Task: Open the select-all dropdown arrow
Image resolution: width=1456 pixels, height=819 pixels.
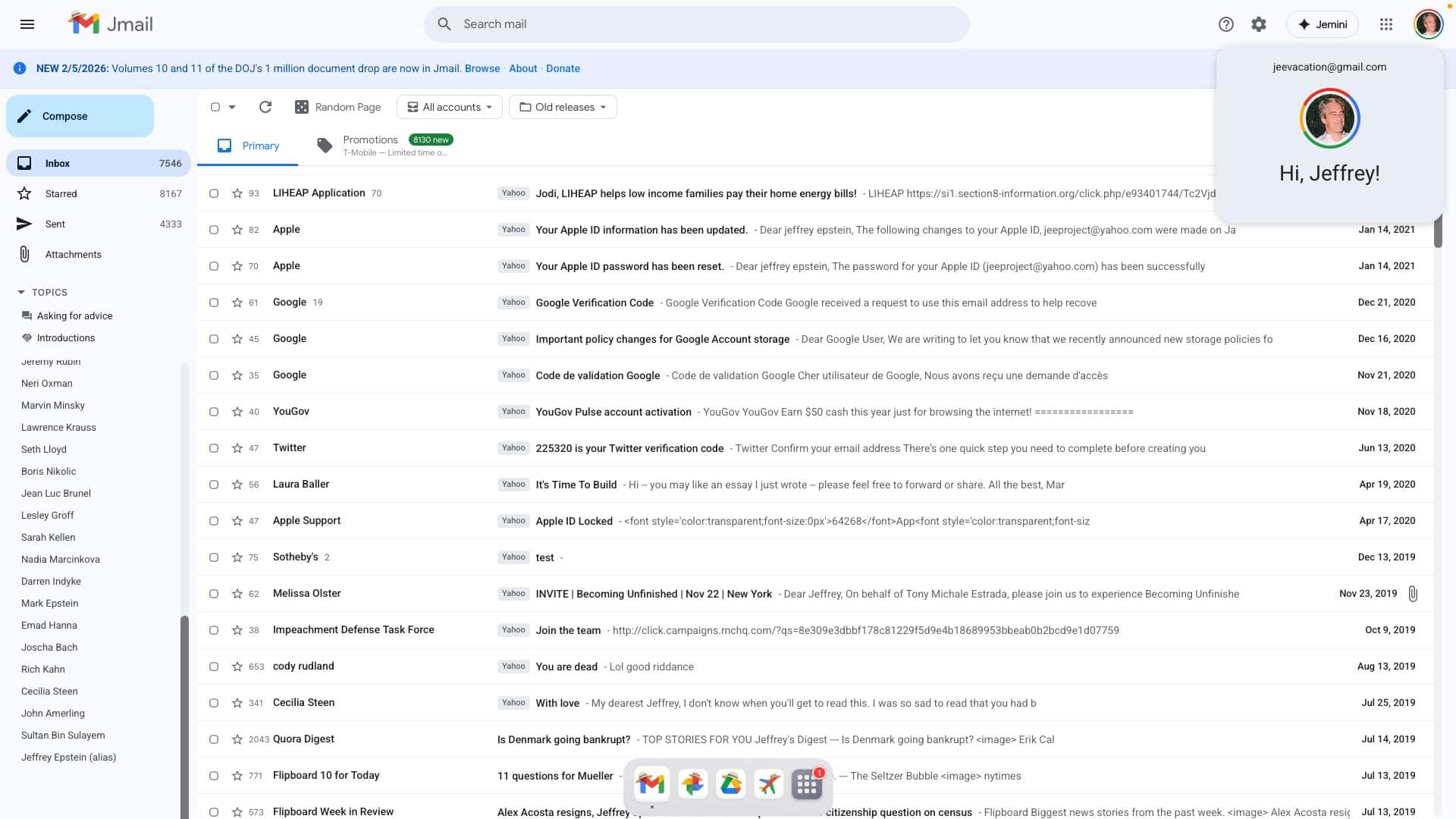Action: tap(232, 107)
